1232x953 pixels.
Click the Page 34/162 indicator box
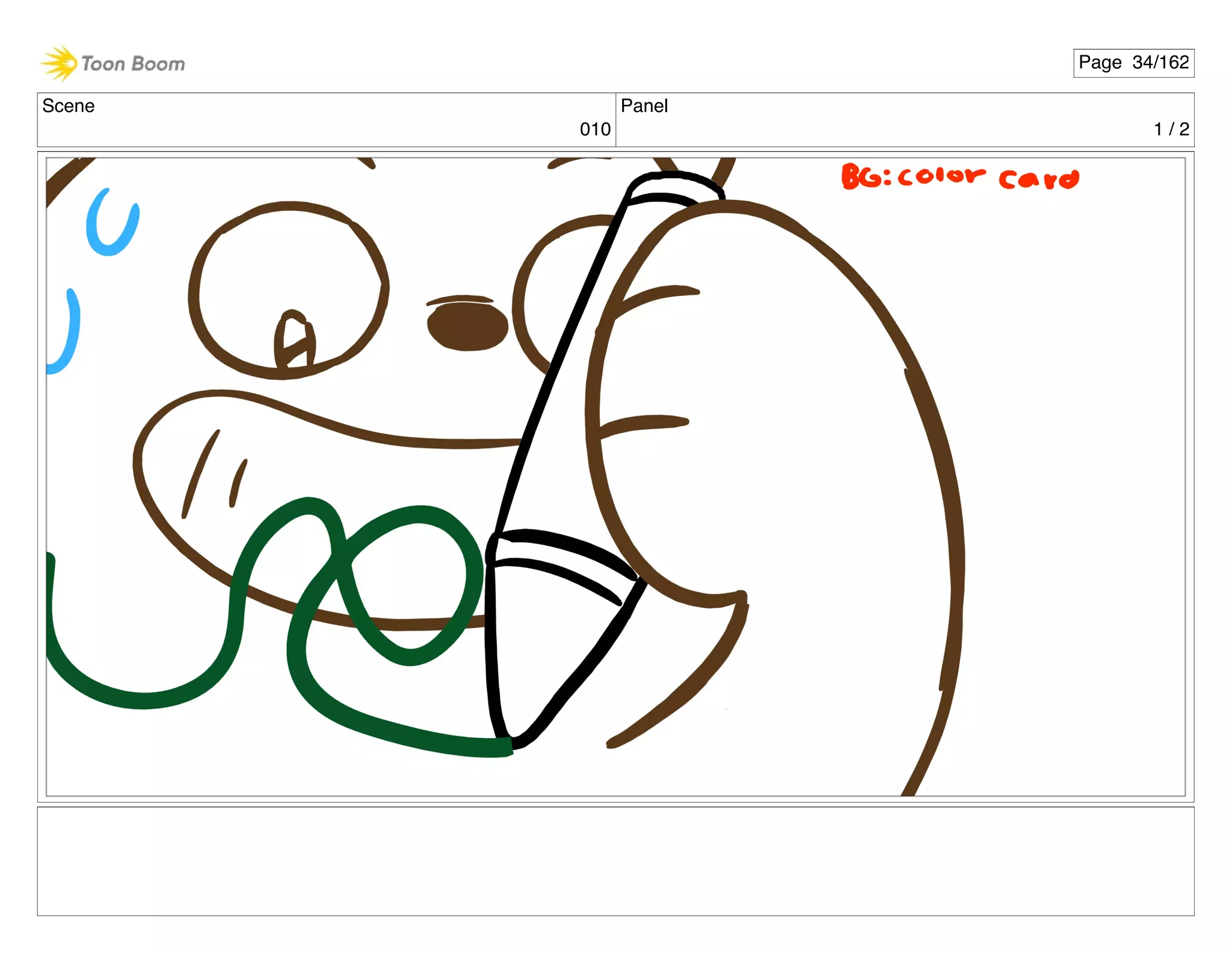point(1133,63)
